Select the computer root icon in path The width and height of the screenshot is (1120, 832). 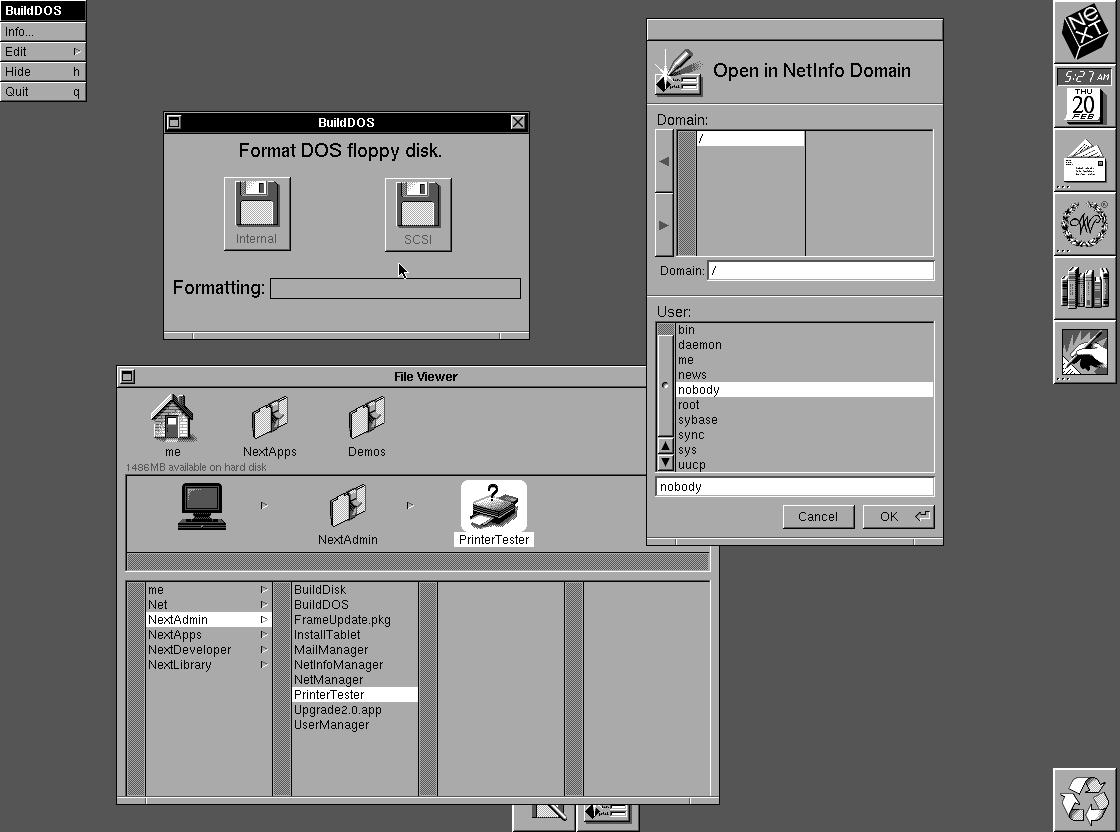click(x=202, y=506)
